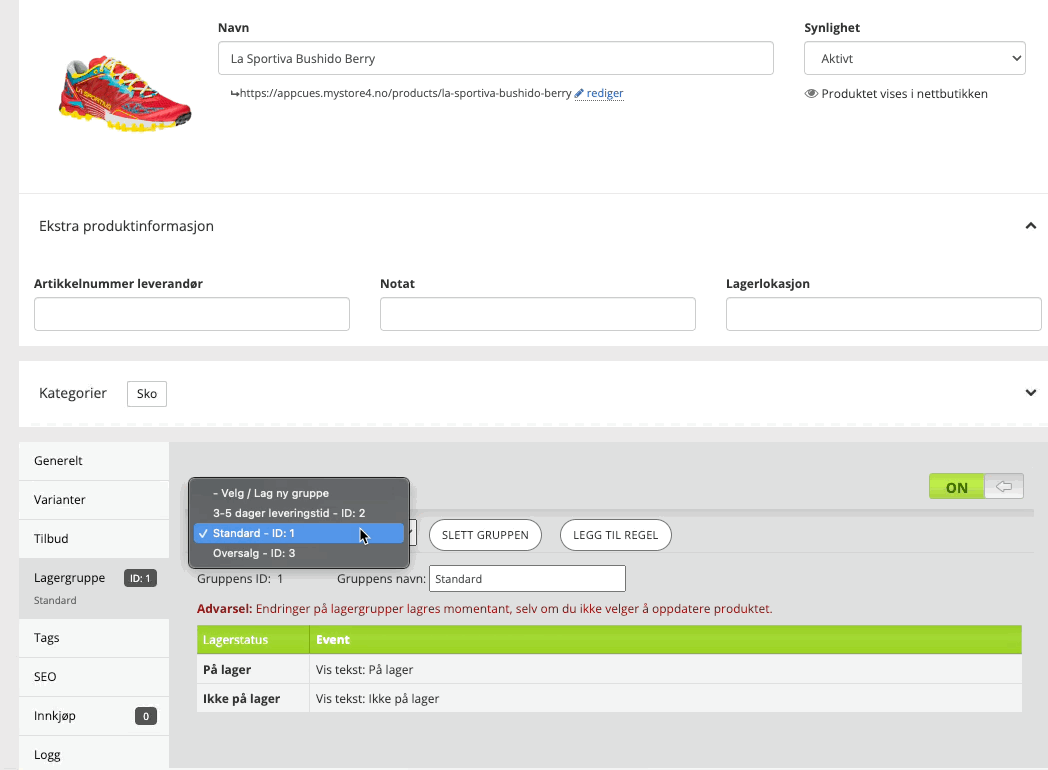
Task: Click the Gruppens navn field
Action: pyautogui.click(x=527, y=579)
